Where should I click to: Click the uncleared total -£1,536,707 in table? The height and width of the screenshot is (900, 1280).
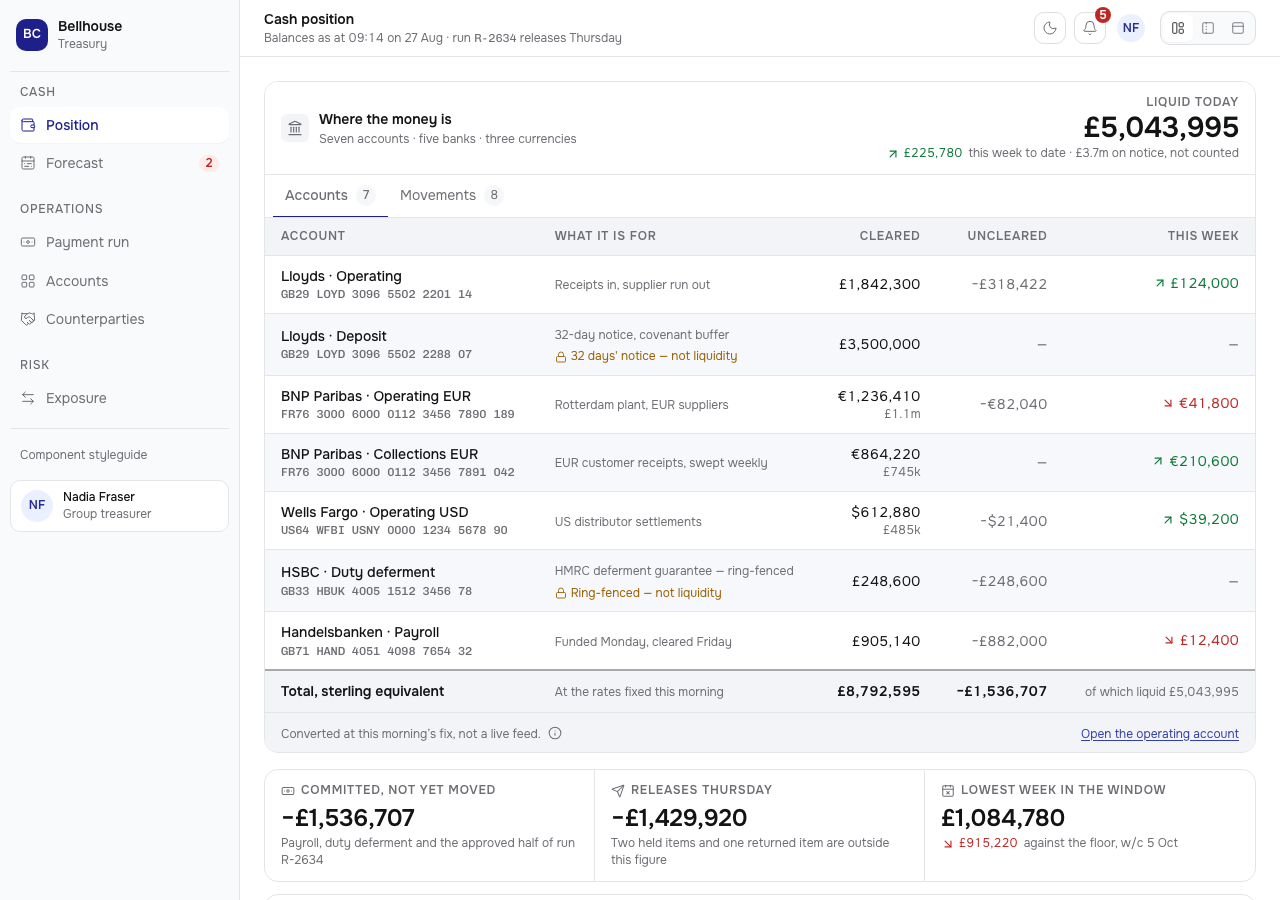pos(1002,691)
